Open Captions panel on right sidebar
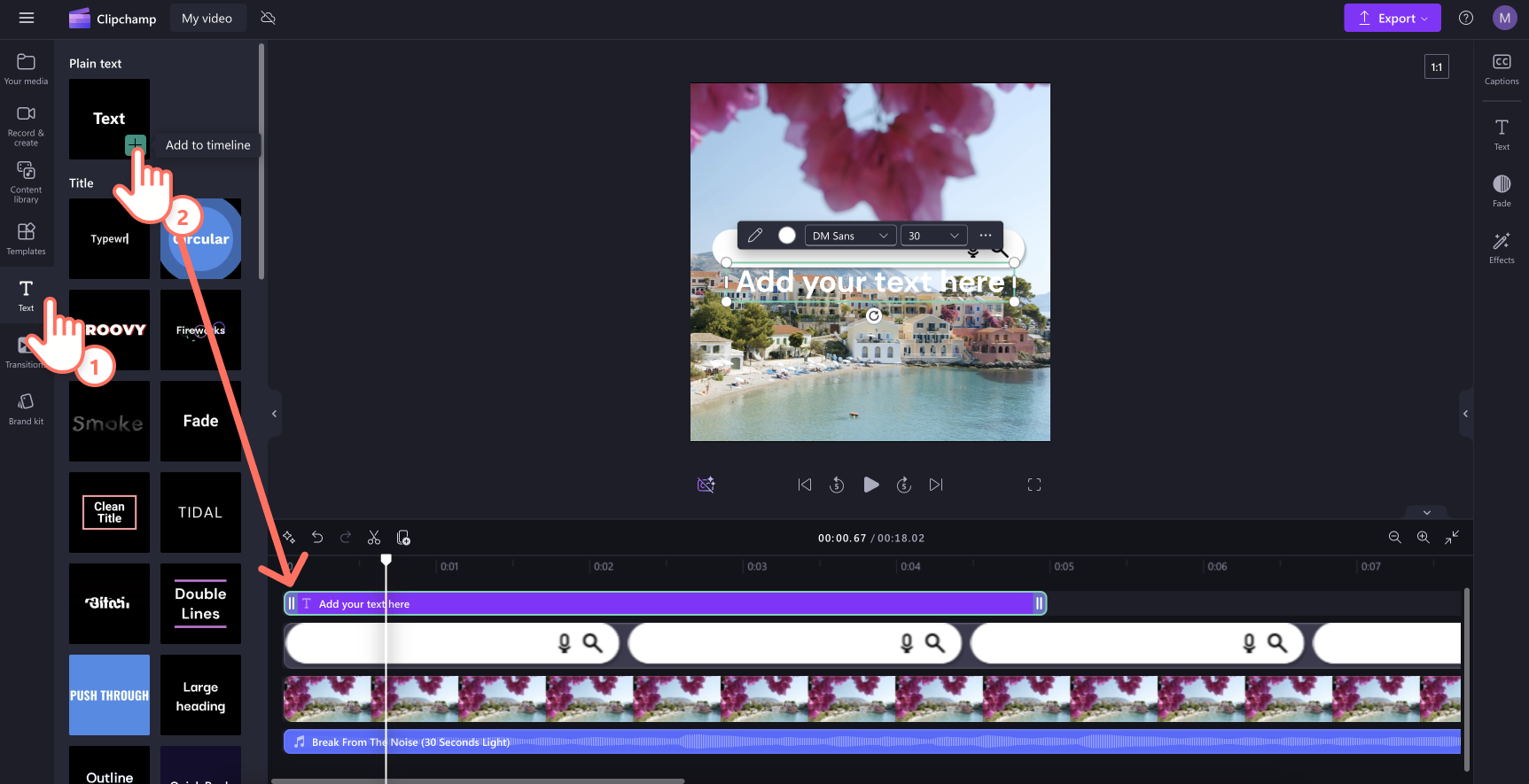The image size is (1529, 784). coord(1502,68)
